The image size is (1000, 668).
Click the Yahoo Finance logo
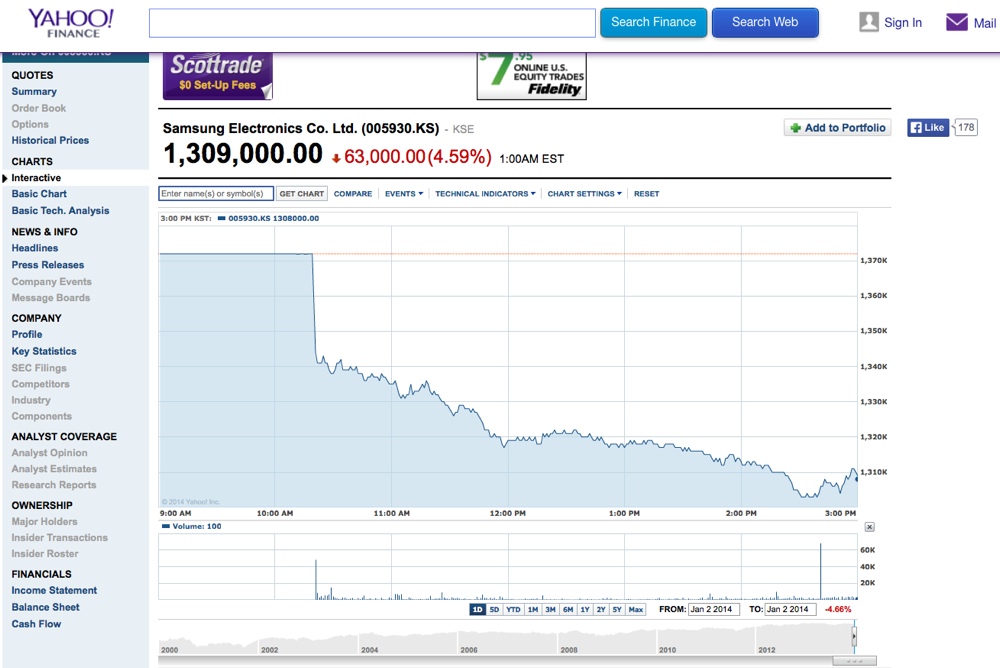coord(70,23)
